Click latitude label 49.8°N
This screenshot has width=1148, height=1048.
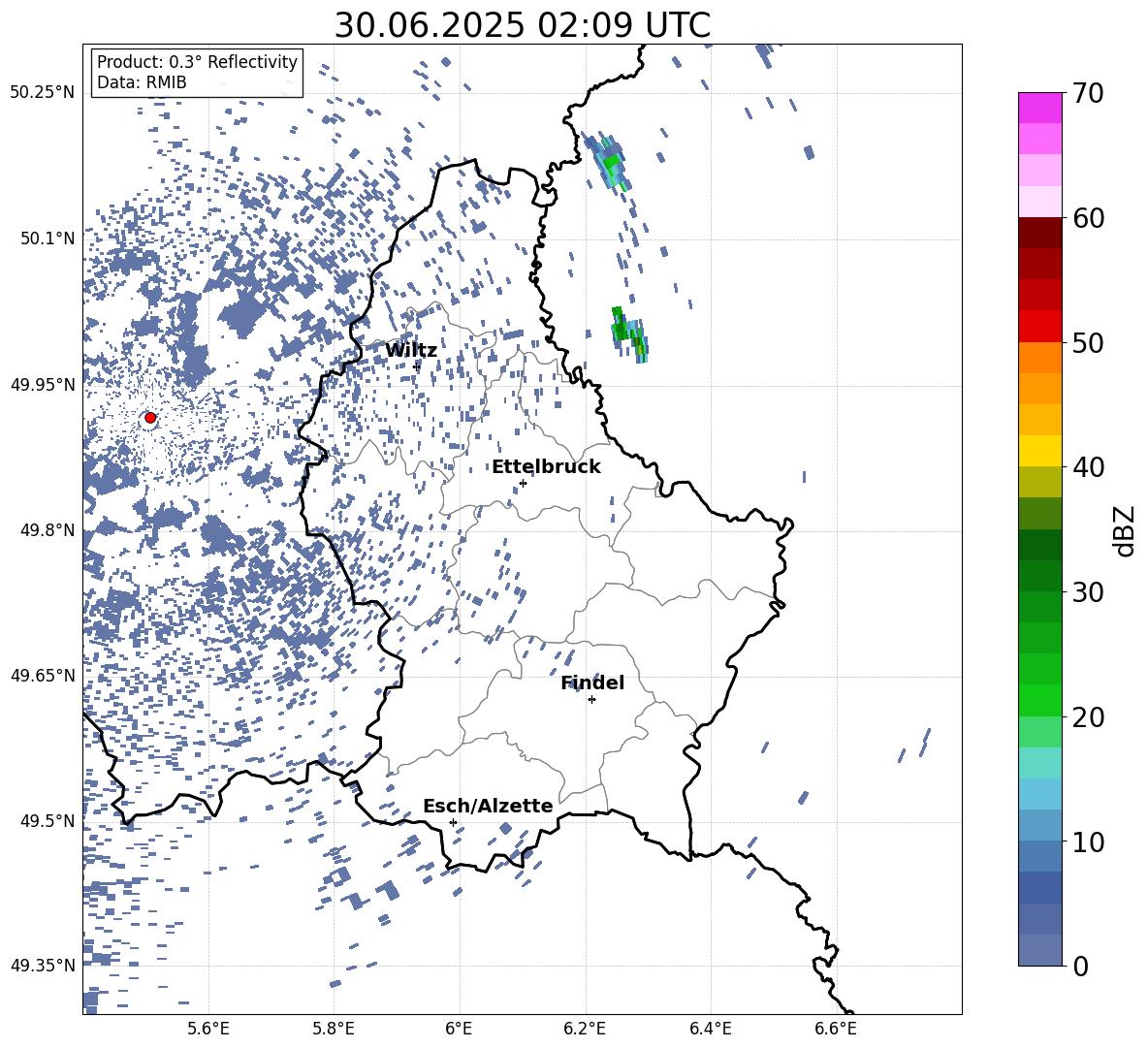click(x=47, y=530)
